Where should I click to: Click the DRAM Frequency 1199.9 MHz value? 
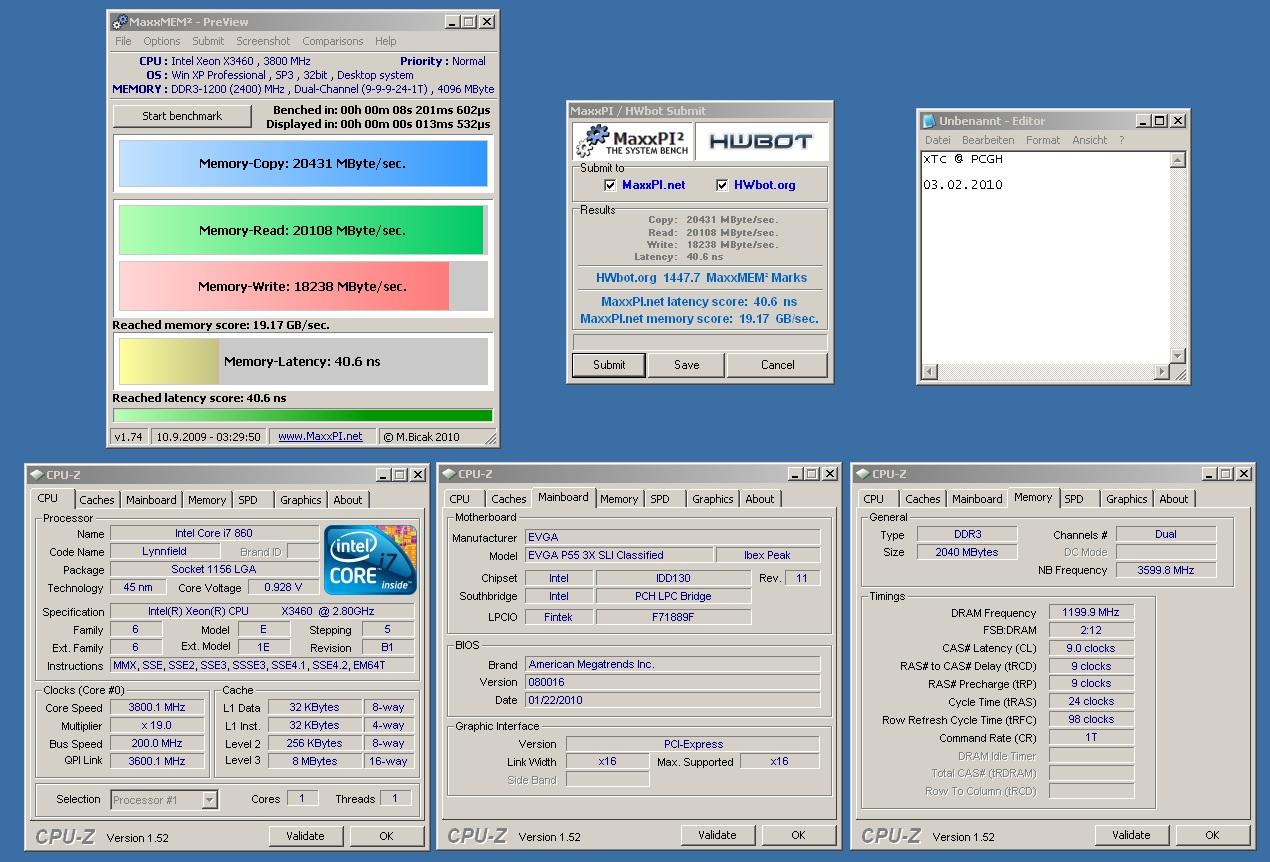[1091, 613]
